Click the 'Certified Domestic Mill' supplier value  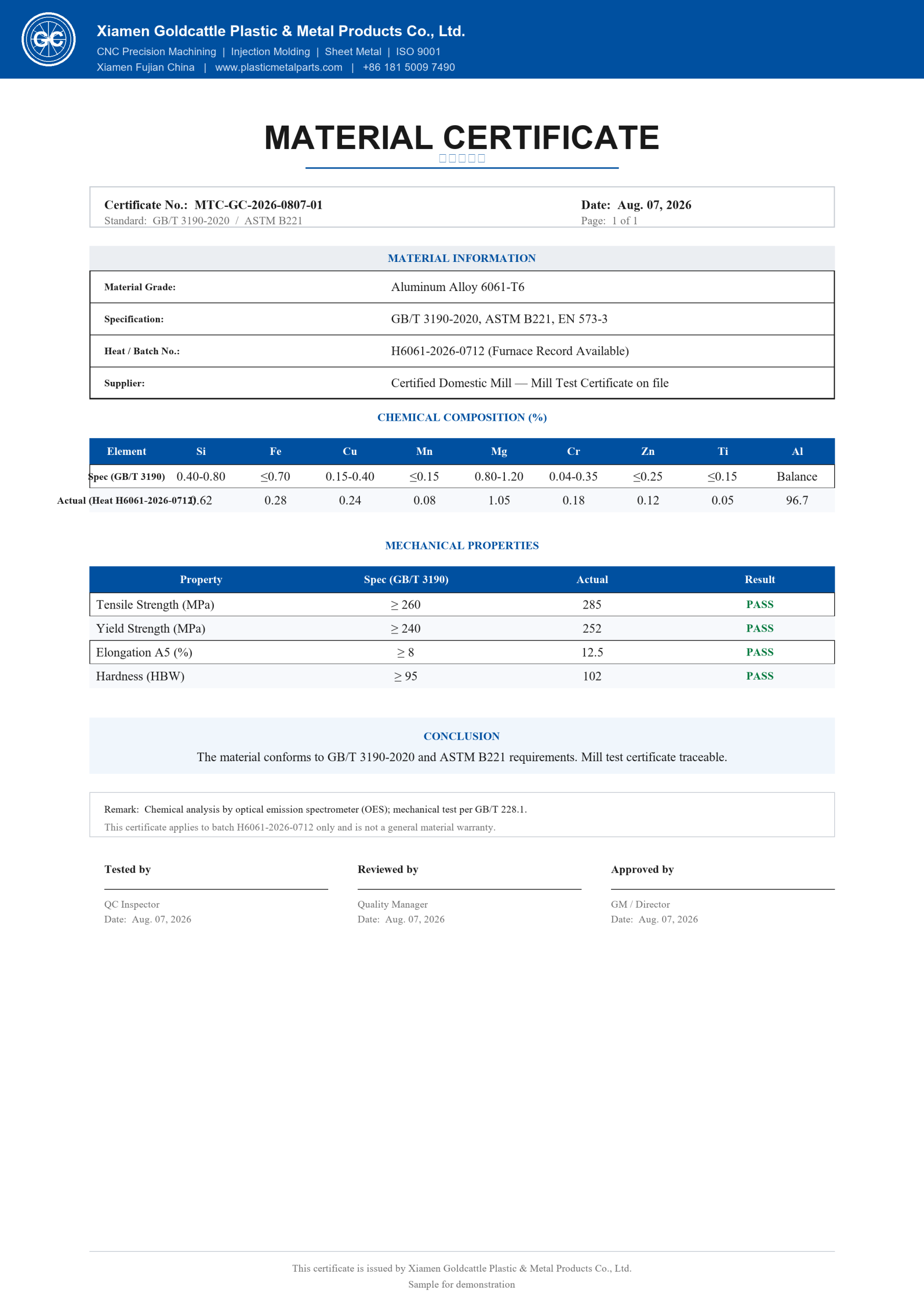coord(529,383)
